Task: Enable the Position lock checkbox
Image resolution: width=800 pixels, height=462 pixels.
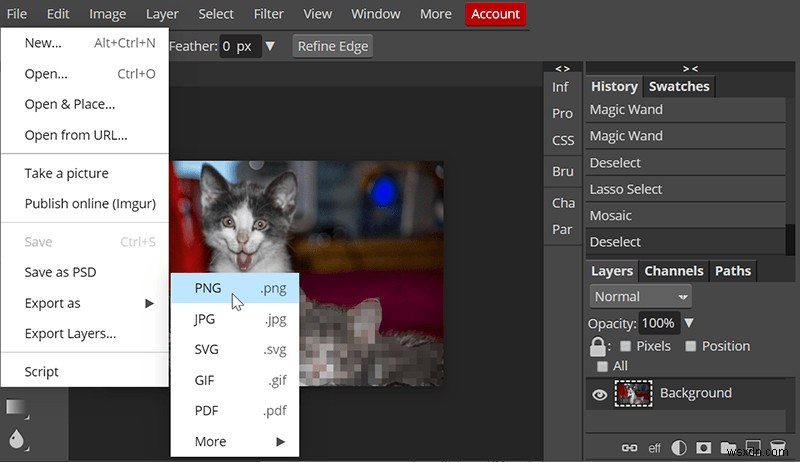Action: coord(690,346)
